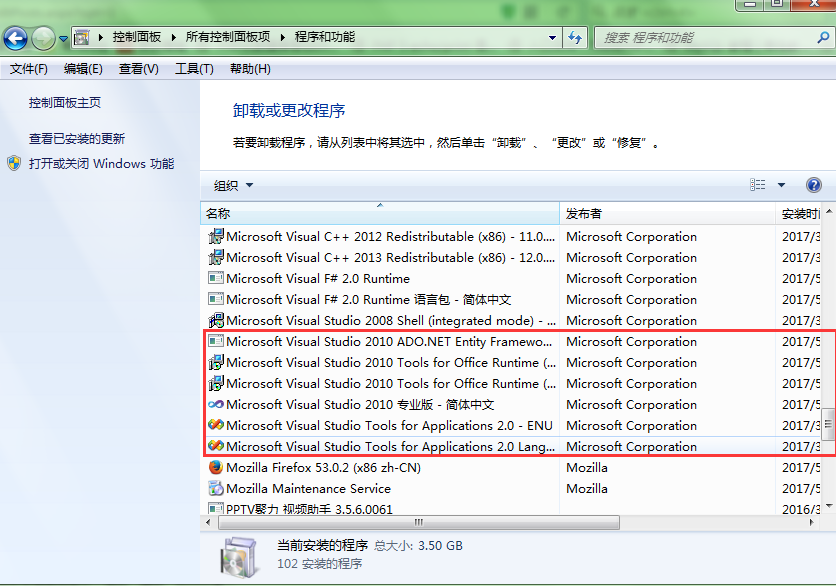The image size is (836, 586).
Task: Open the 查看(V) menu
Action: (139, 69)
